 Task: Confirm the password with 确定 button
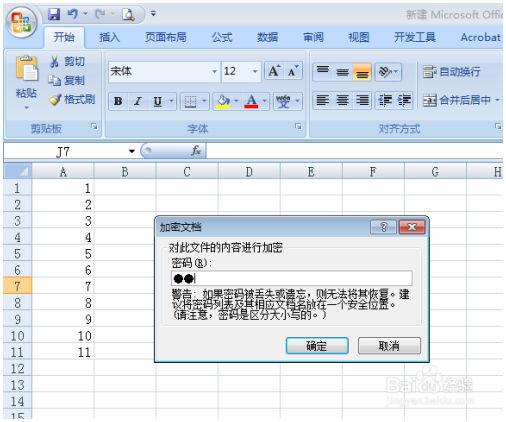(x=317, y=346)
